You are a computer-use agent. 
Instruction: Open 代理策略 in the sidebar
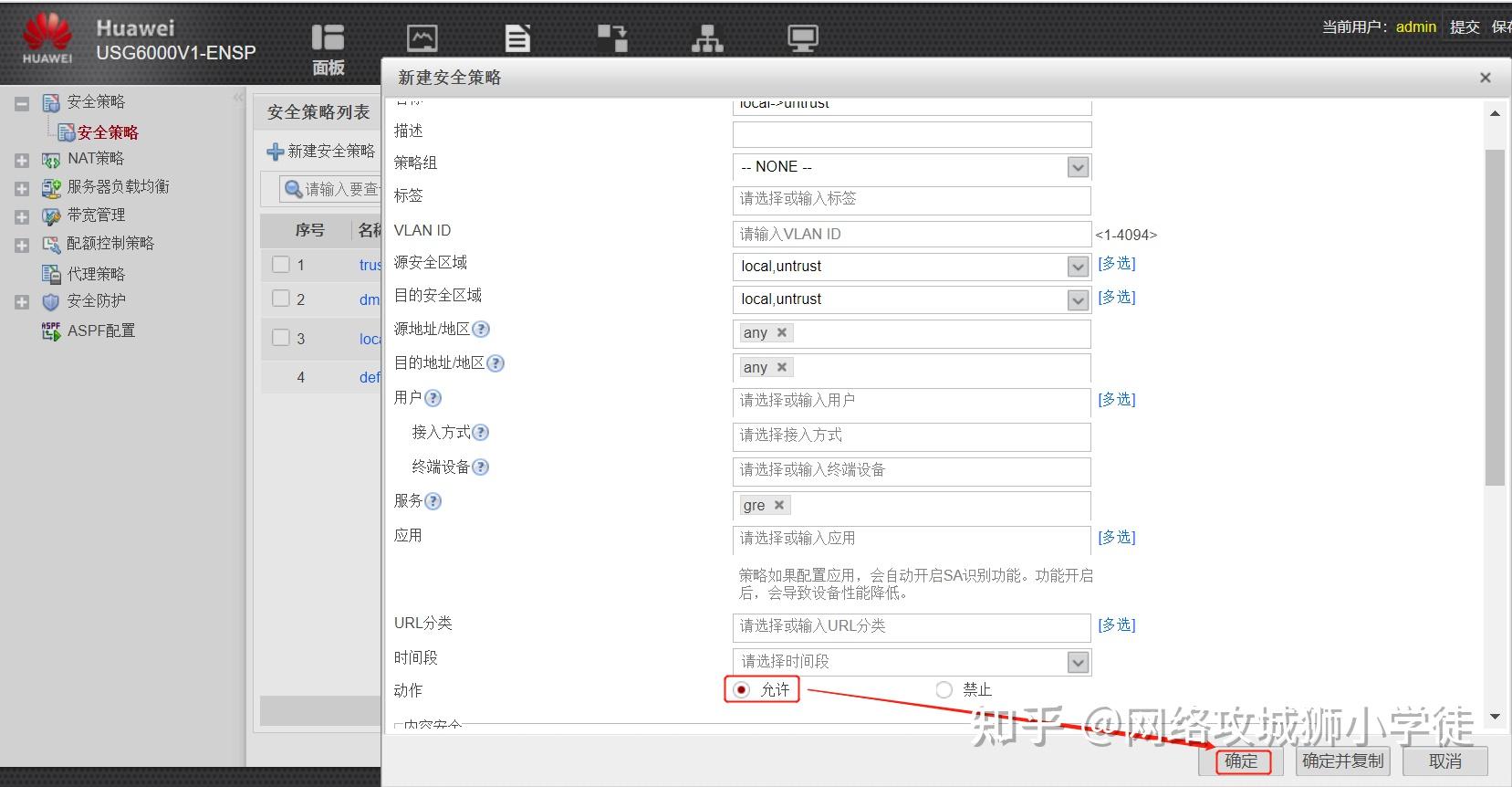tap(96, 274)
